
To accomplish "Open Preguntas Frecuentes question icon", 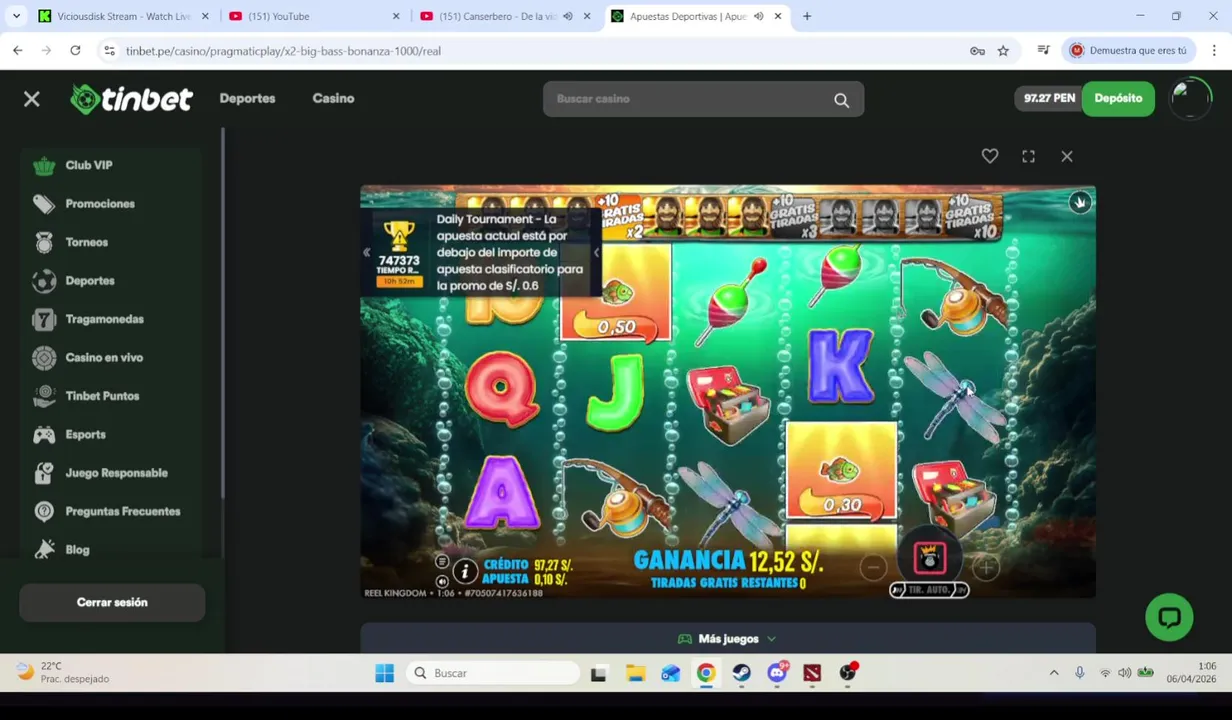I will [44, 512].
